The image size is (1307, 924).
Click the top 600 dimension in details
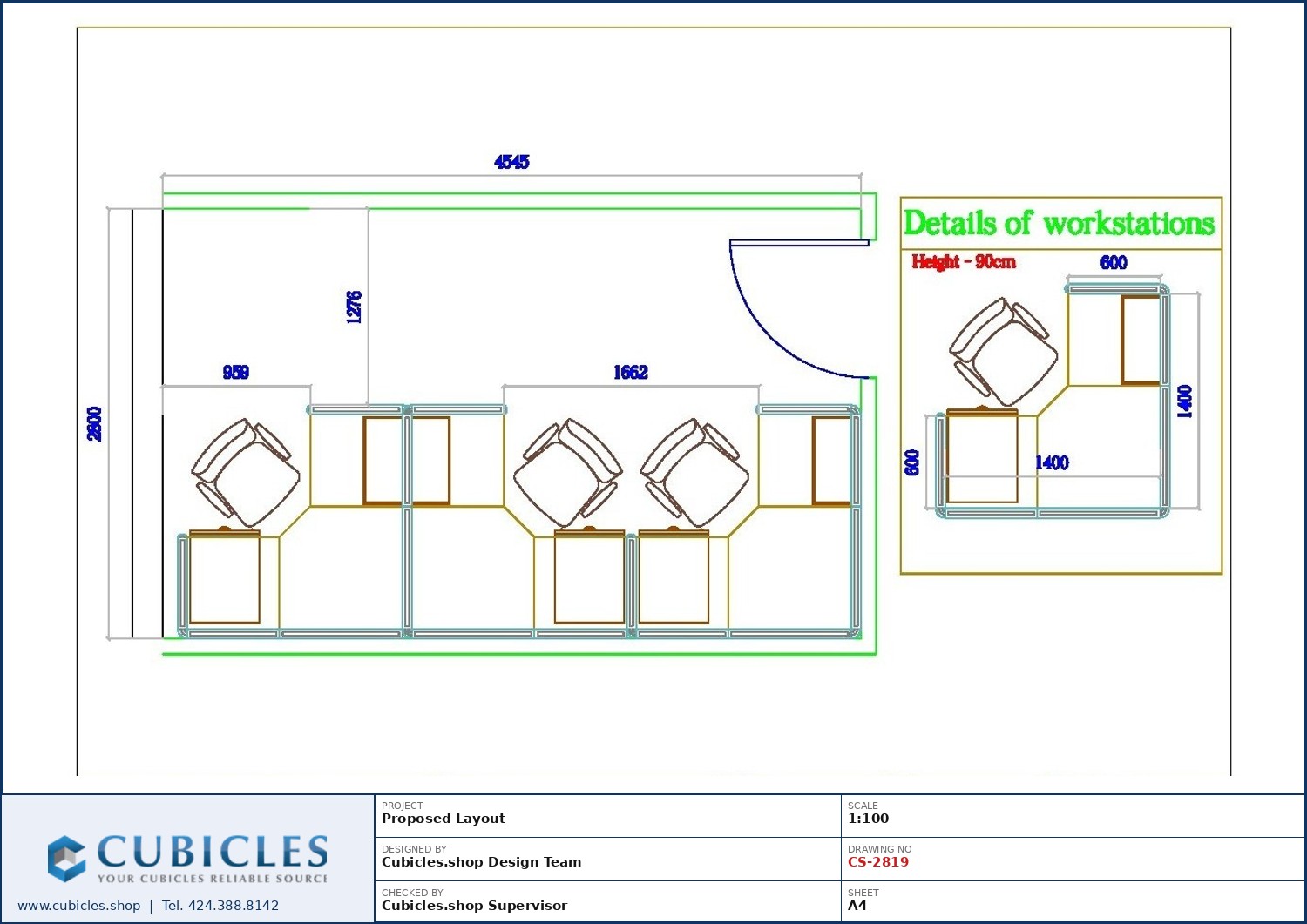(1114, 263)
